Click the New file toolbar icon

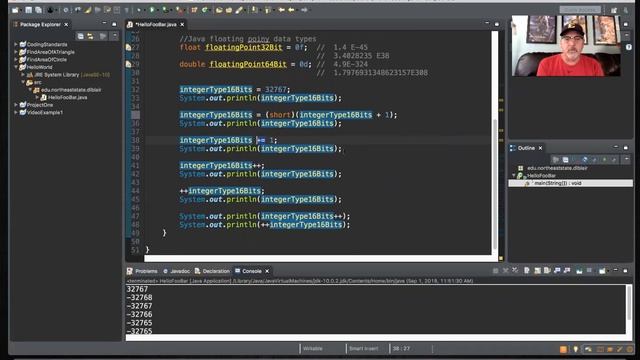pyautogui.click(x=15, y=10)
